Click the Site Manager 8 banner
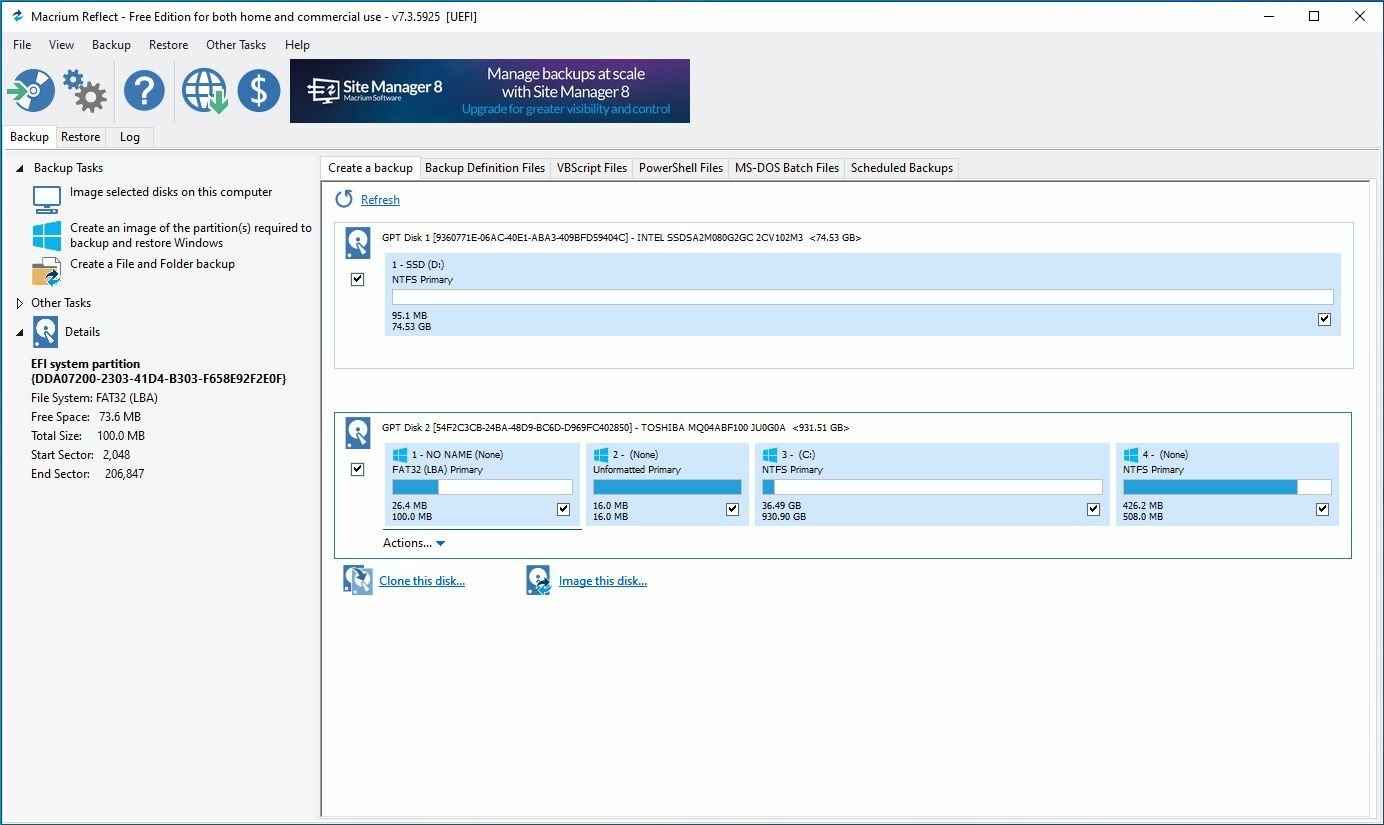 coord(490,91)
